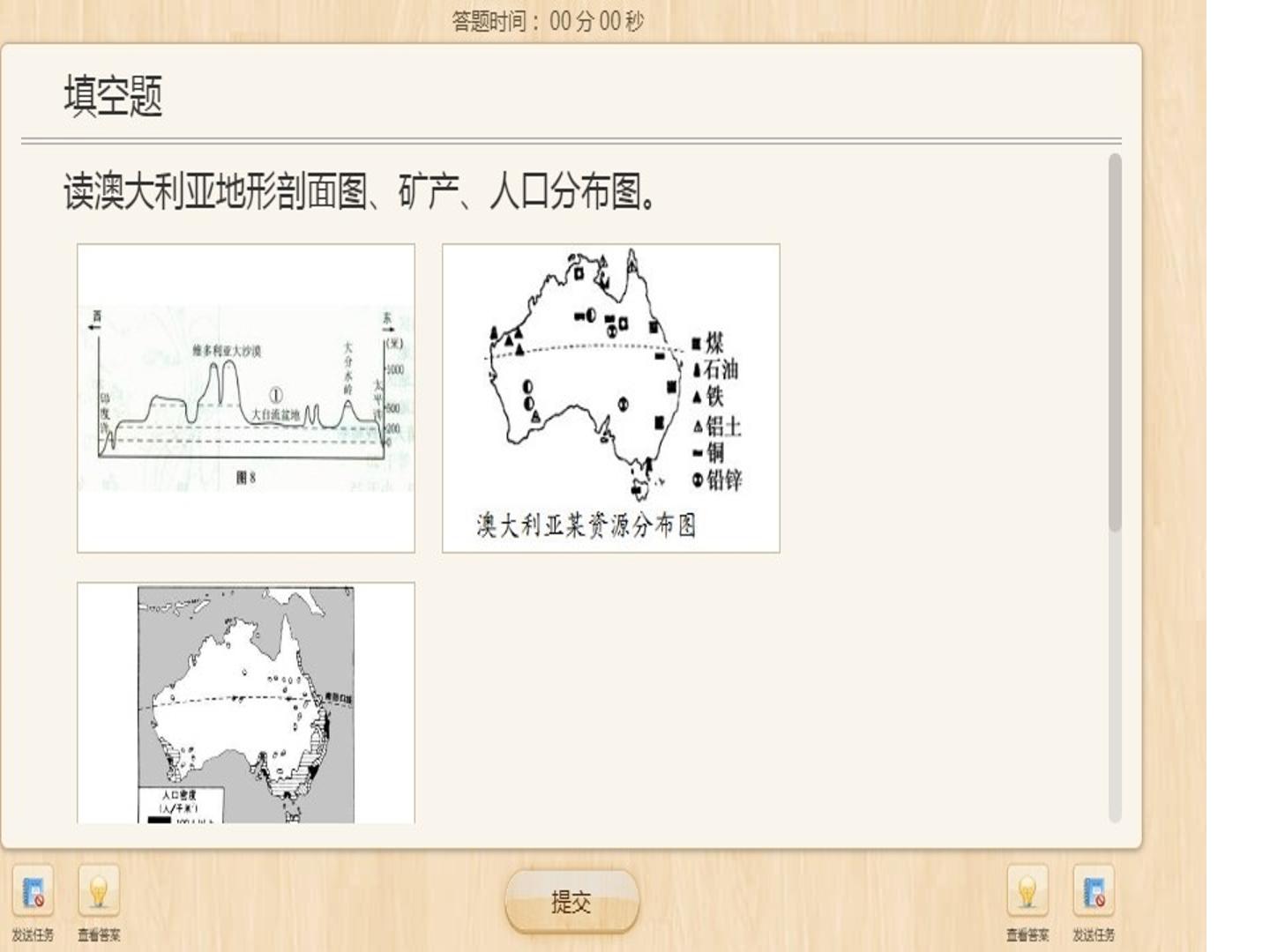1270x952 pixels.
Task: Click the 铝土 legend entry on resource map
Action: (x=717, y=427)
